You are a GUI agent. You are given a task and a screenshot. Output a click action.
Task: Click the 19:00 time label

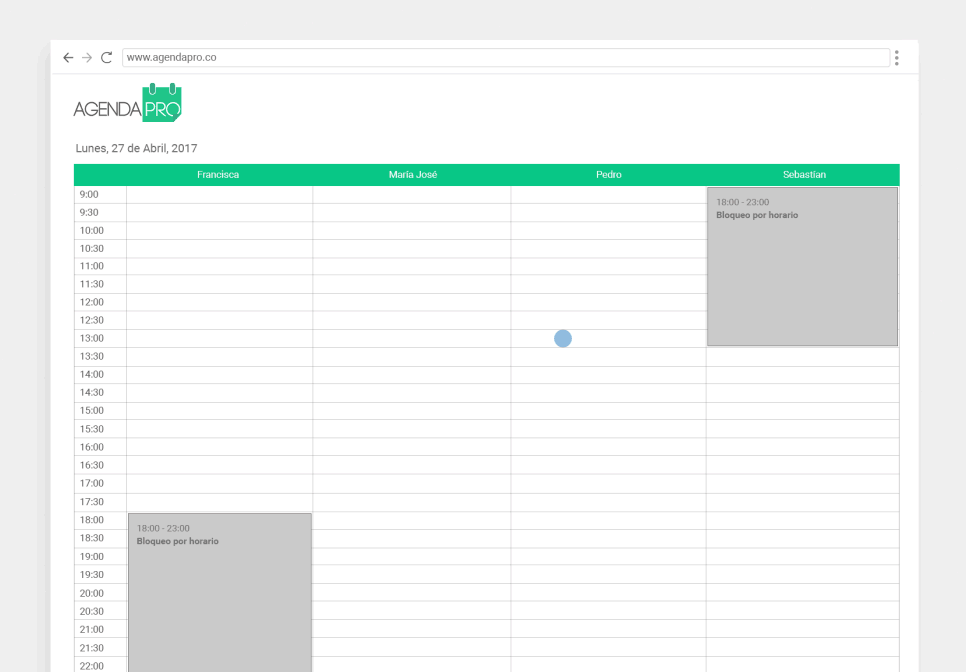click(91, 557)
